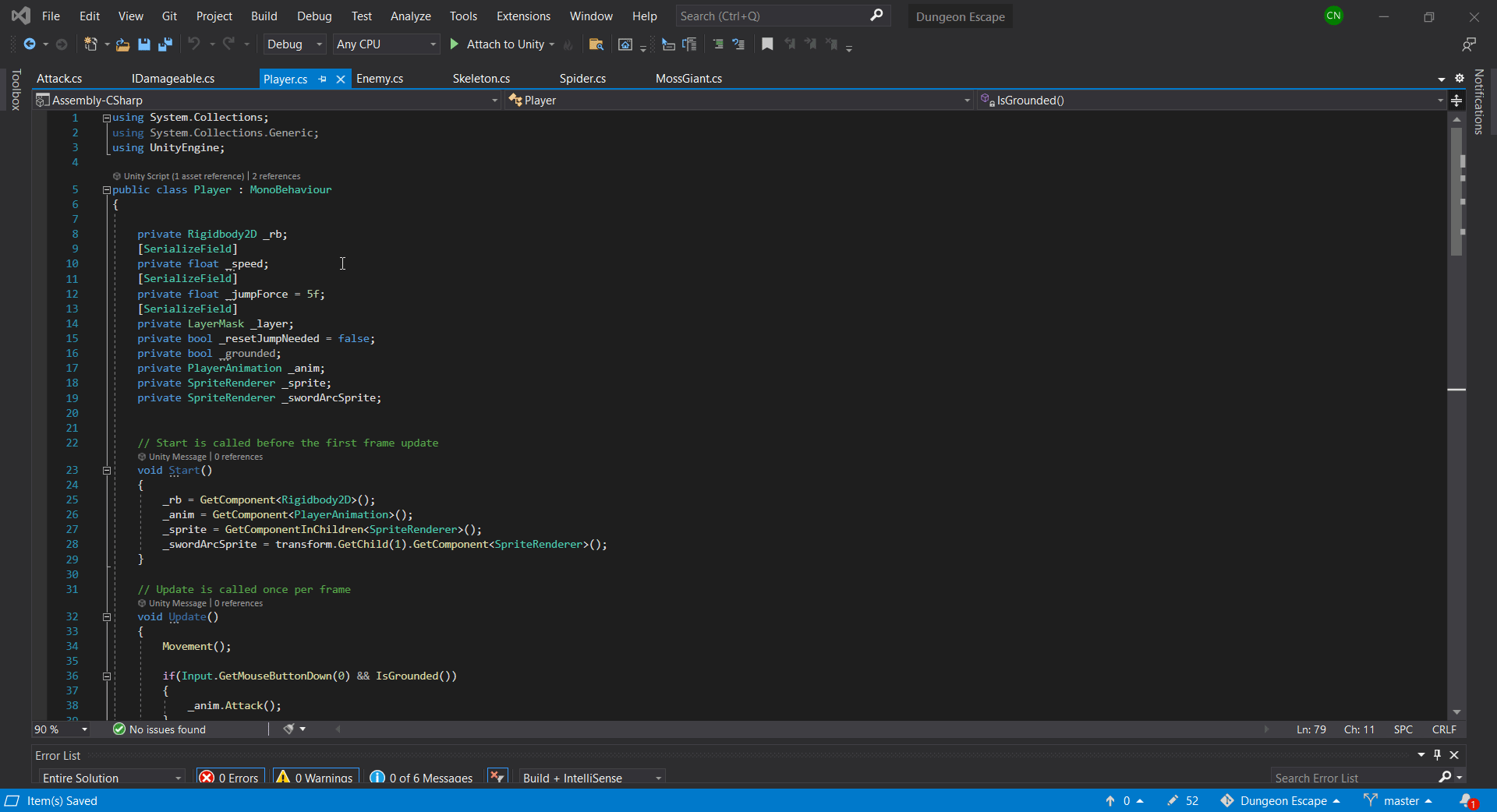This screenshot has width=1497, height=812.
Task: Close the Player.cs tab
Action: pos(341,79)
